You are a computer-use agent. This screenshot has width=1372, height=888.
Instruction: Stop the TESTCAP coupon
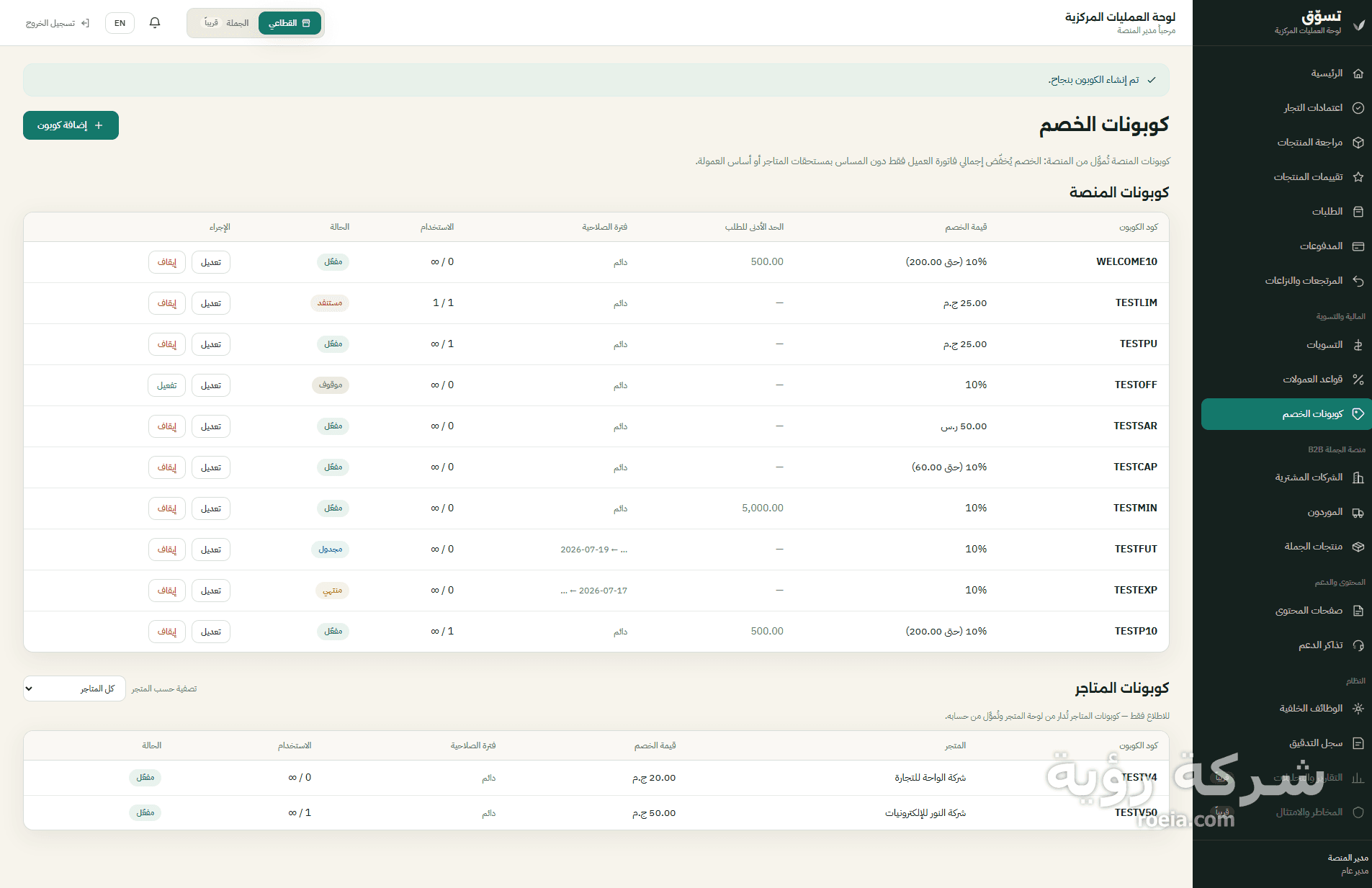tap(167, 467)
